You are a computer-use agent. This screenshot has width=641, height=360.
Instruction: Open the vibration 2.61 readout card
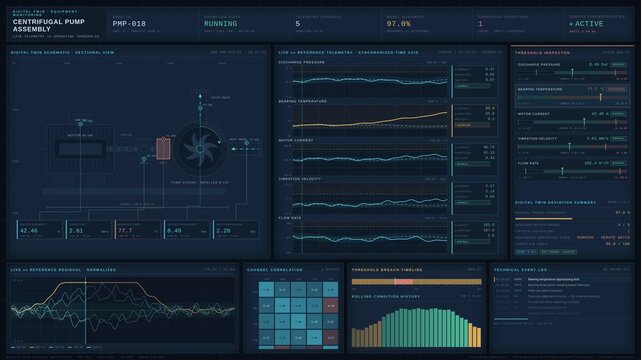tap(89, 230)
